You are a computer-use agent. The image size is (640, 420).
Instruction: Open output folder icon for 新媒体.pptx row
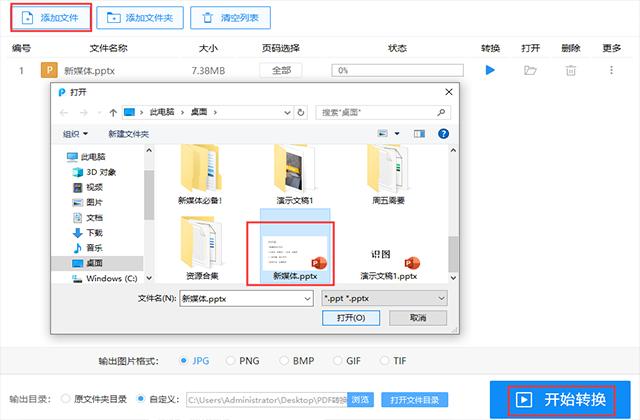[530, 70]
